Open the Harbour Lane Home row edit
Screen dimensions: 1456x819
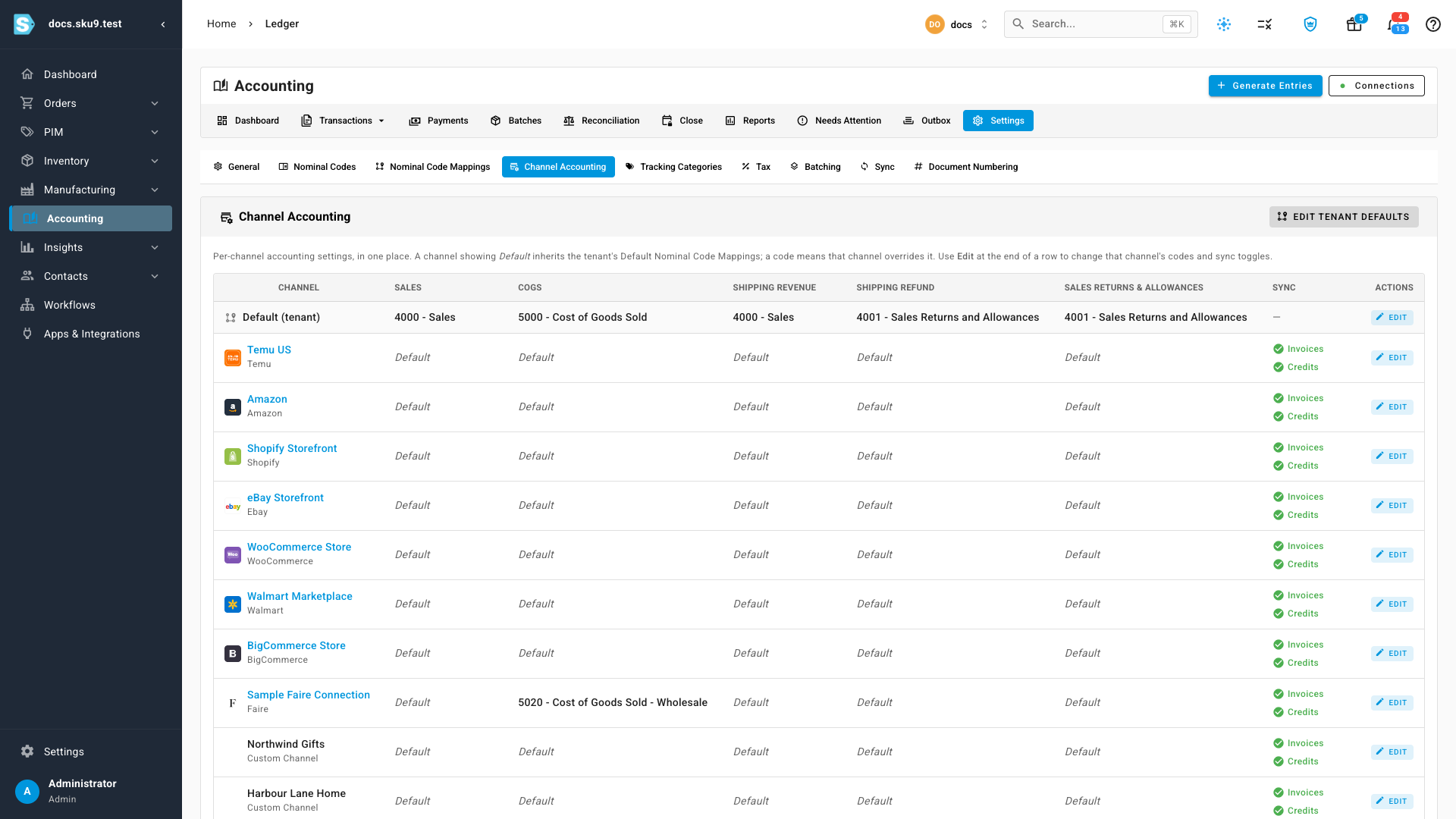[1392, 802]
